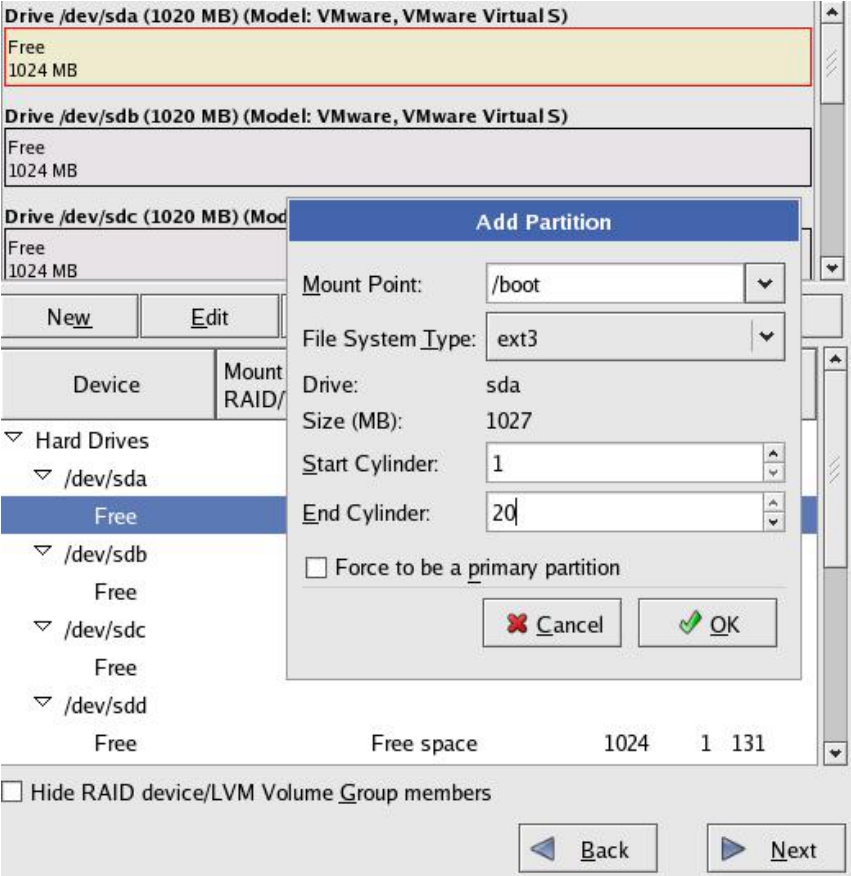Click the 1024 size value in sdd row
The height and width of the screenshot is (876, 851).
coord(626,743)
